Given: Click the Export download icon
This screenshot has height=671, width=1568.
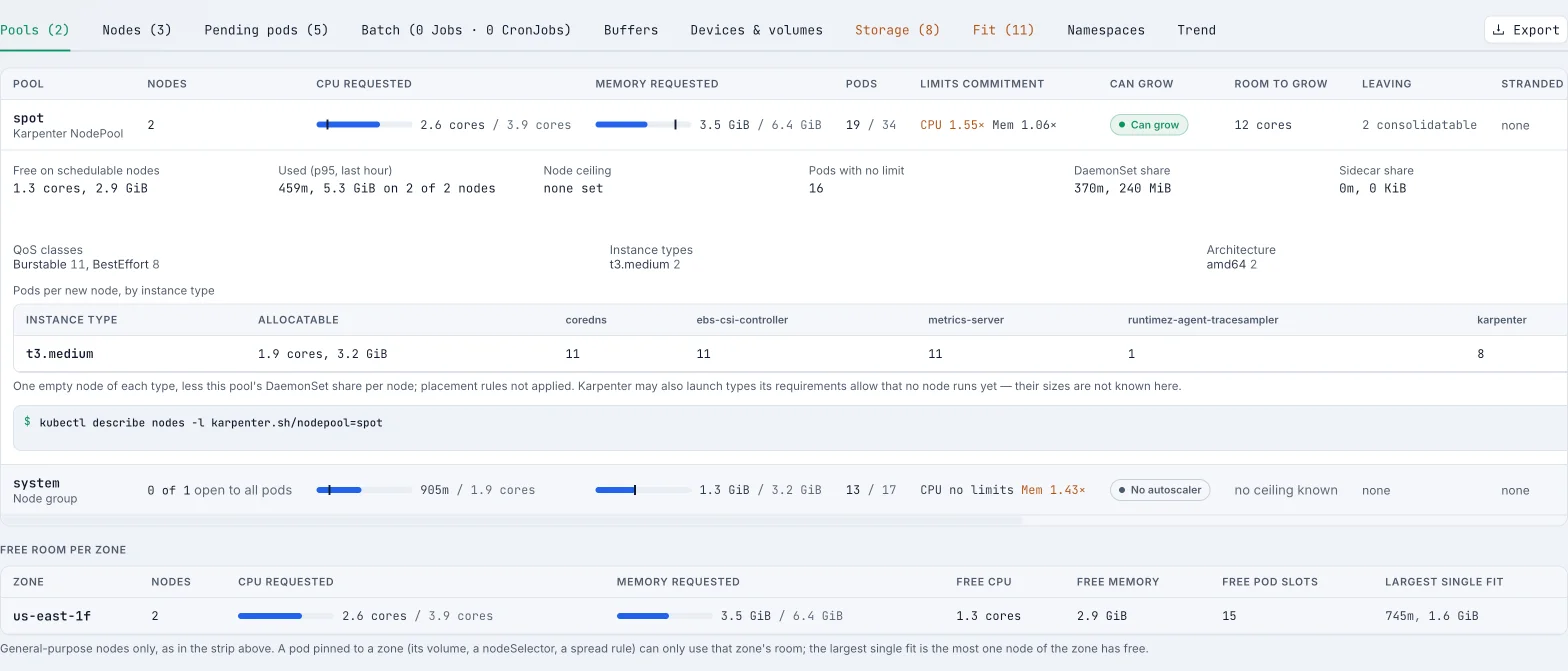Looking at the screenshot, I should 1498,30.
